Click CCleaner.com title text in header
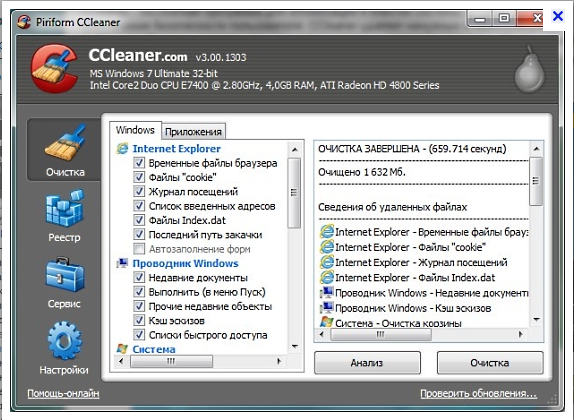574x420 pixels. [x=138, y=56]
